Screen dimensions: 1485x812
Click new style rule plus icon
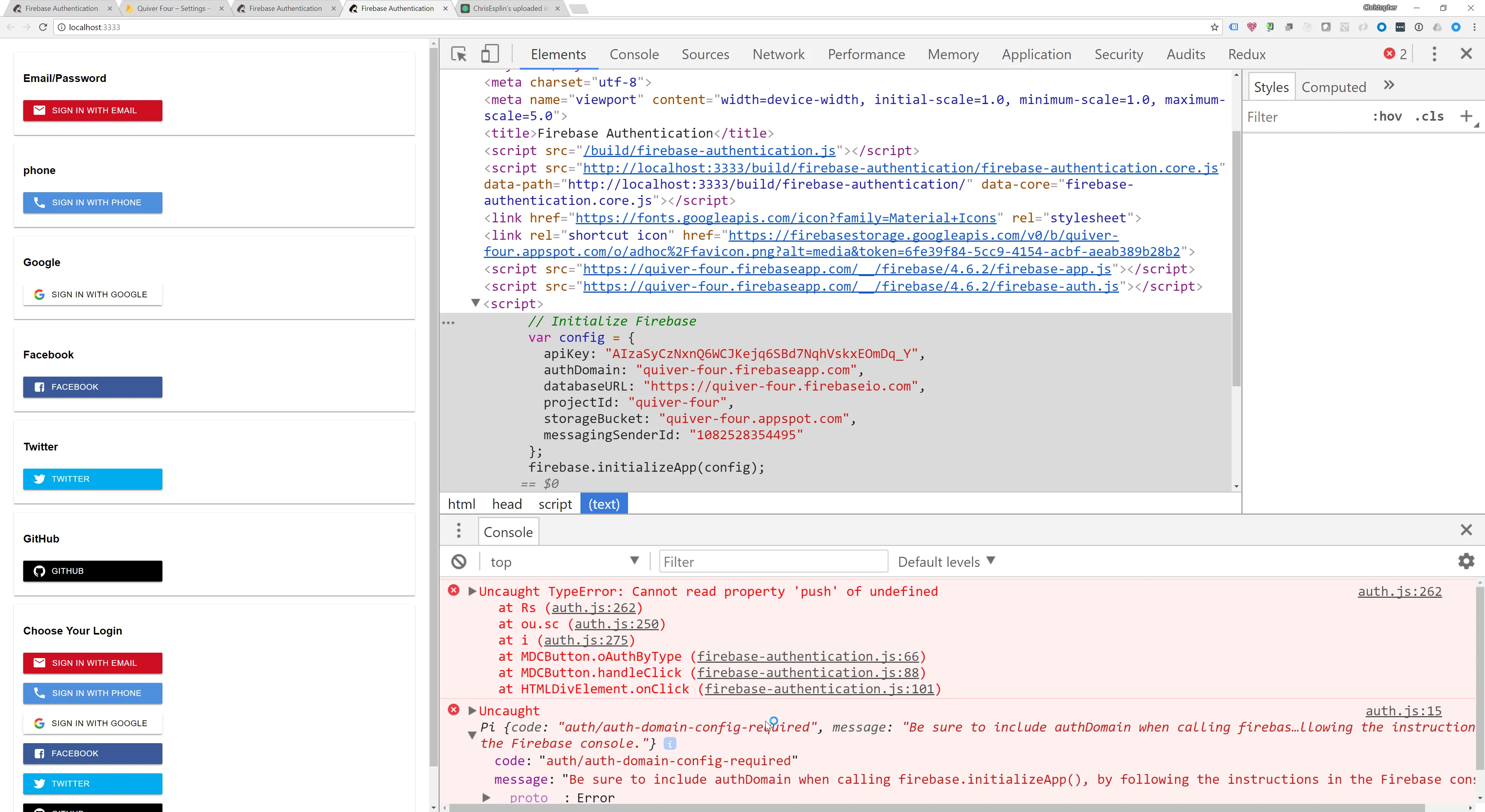[x=1466, y=116]
